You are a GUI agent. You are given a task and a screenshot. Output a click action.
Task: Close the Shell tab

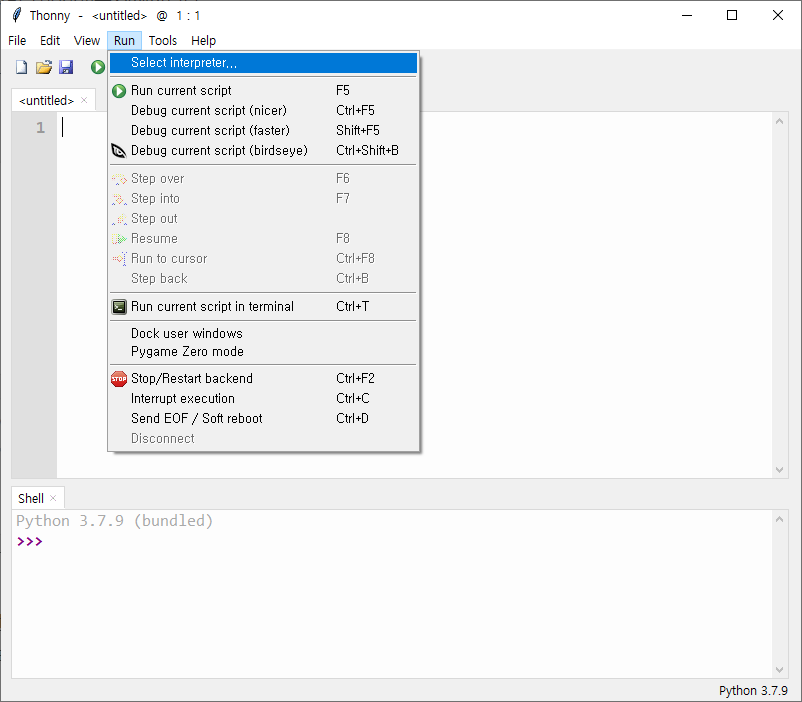[53, 498]
